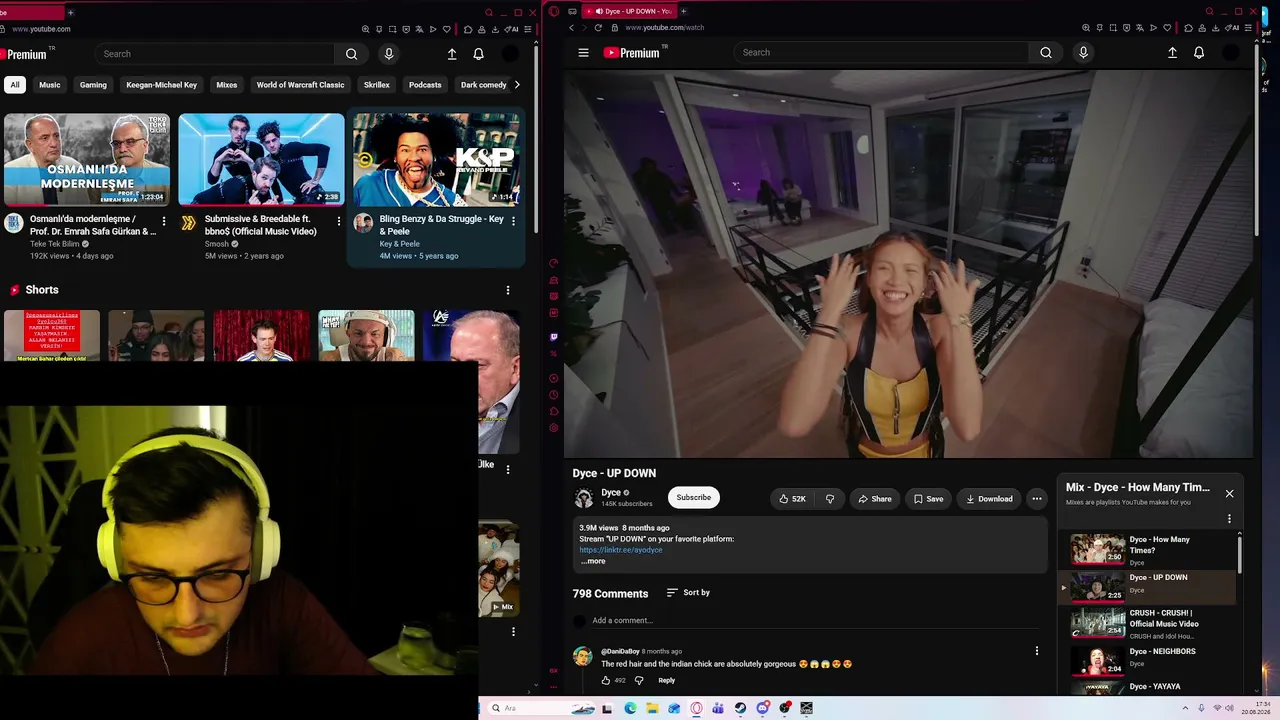The height and width of the screenshot is (720, 1280).
Task: Go back in the Dyce video window
Action: tap(571, 28)
